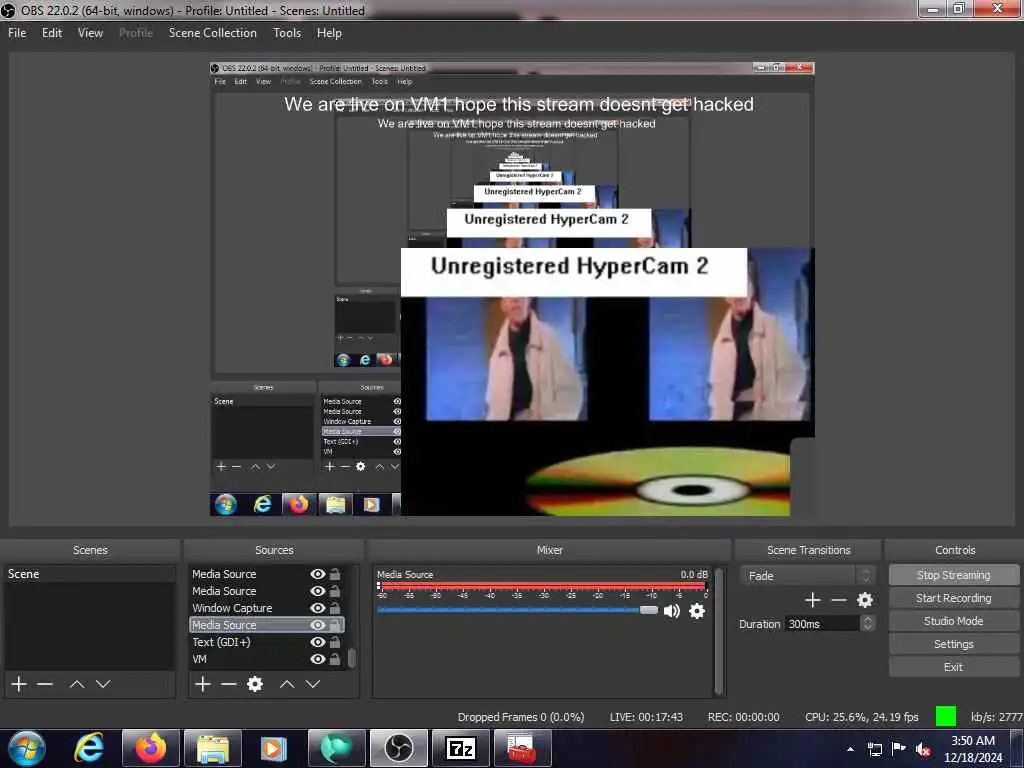Screen dimensions: 1024x768
Task: Open the Help menu
Action: [x=329, y=33]
